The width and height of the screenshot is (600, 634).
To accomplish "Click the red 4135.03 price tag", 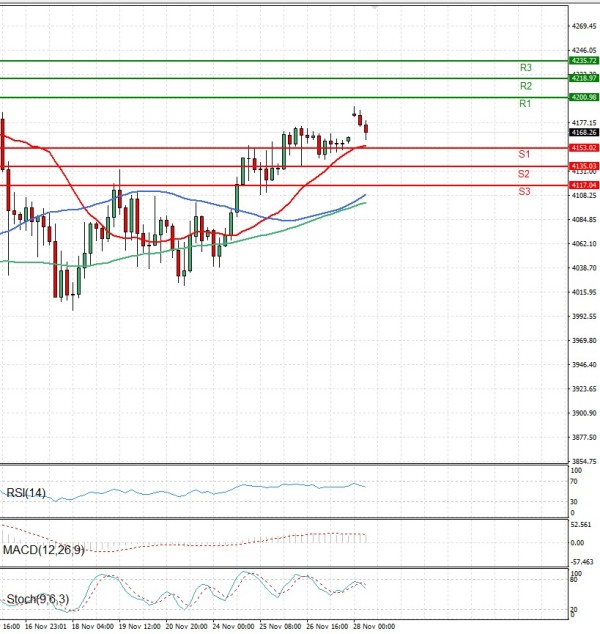I will tap(583, 166).
